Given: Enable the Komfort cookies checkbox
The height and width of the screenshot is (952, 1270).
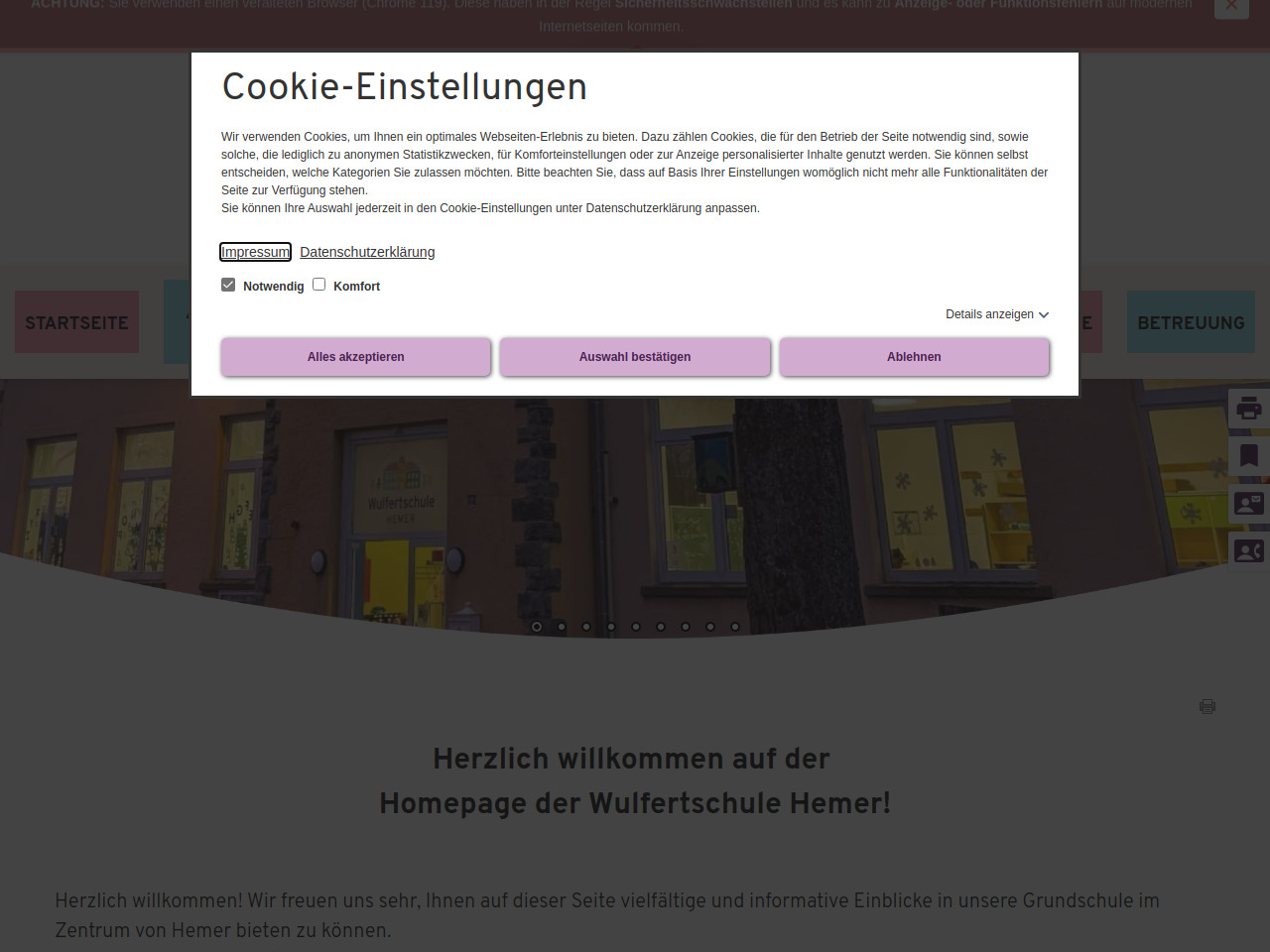Looking at the screenshot, I should tap(319, 285).
